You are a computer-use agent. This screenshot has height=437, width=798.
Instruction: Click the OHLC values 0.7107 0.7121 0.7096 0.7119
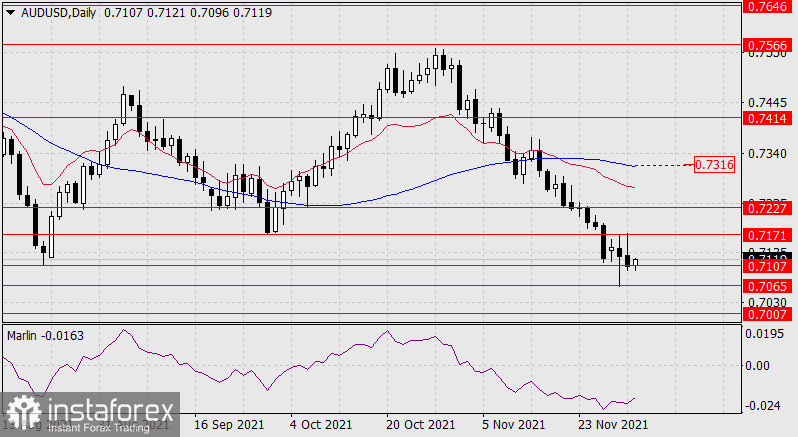coord(188,13)
